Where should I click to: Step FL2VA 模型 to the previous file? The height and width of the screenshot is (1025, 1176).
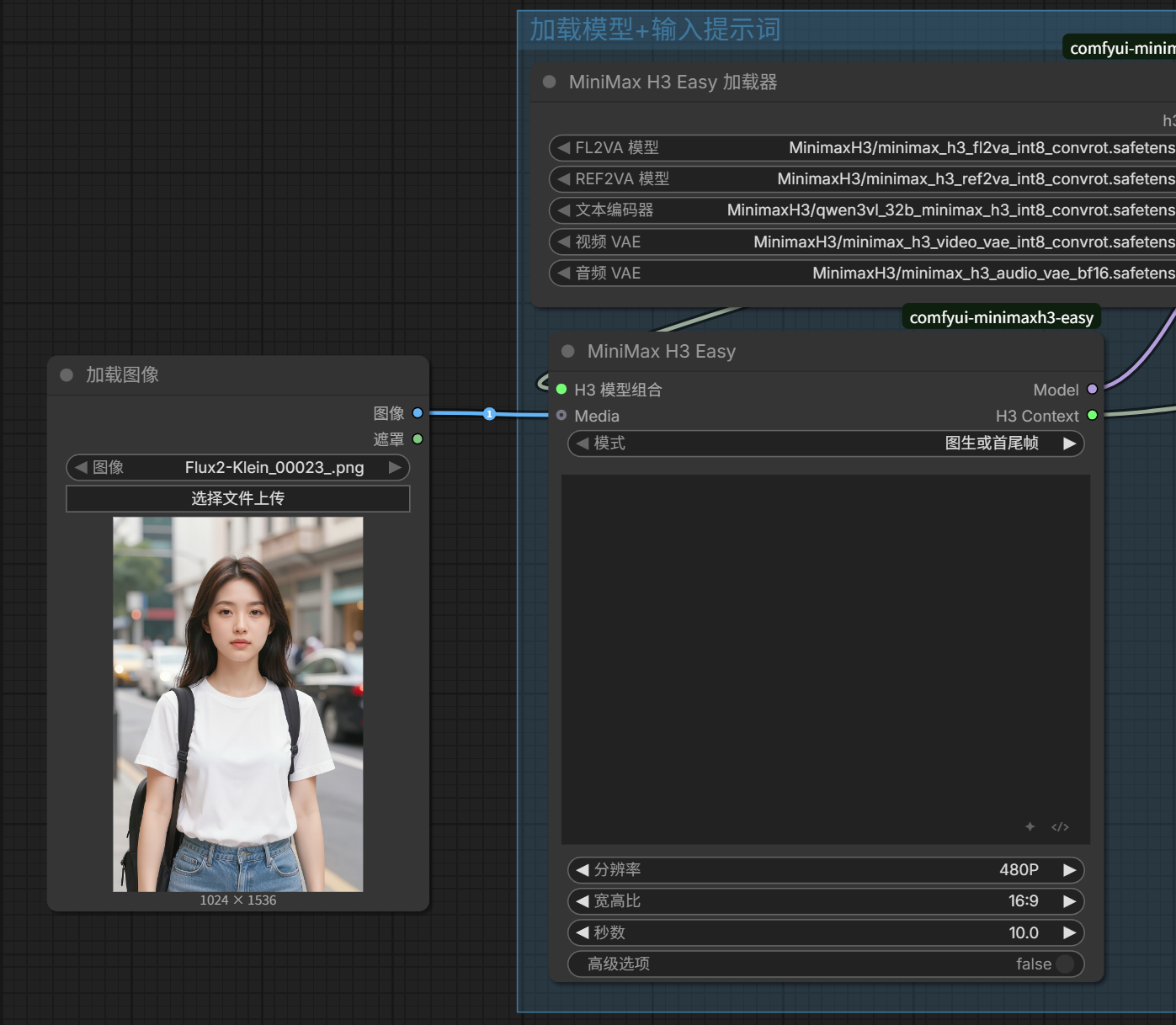[x=564, y=147]
